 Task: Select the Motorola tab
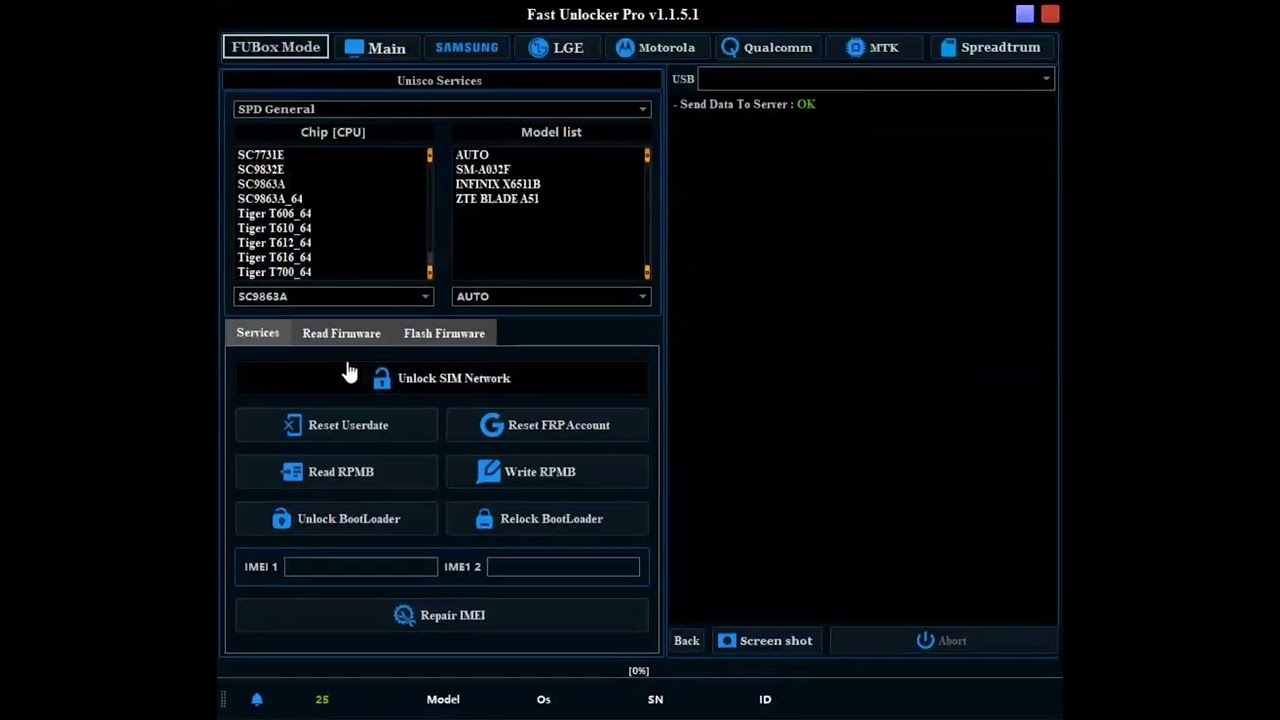656,48
